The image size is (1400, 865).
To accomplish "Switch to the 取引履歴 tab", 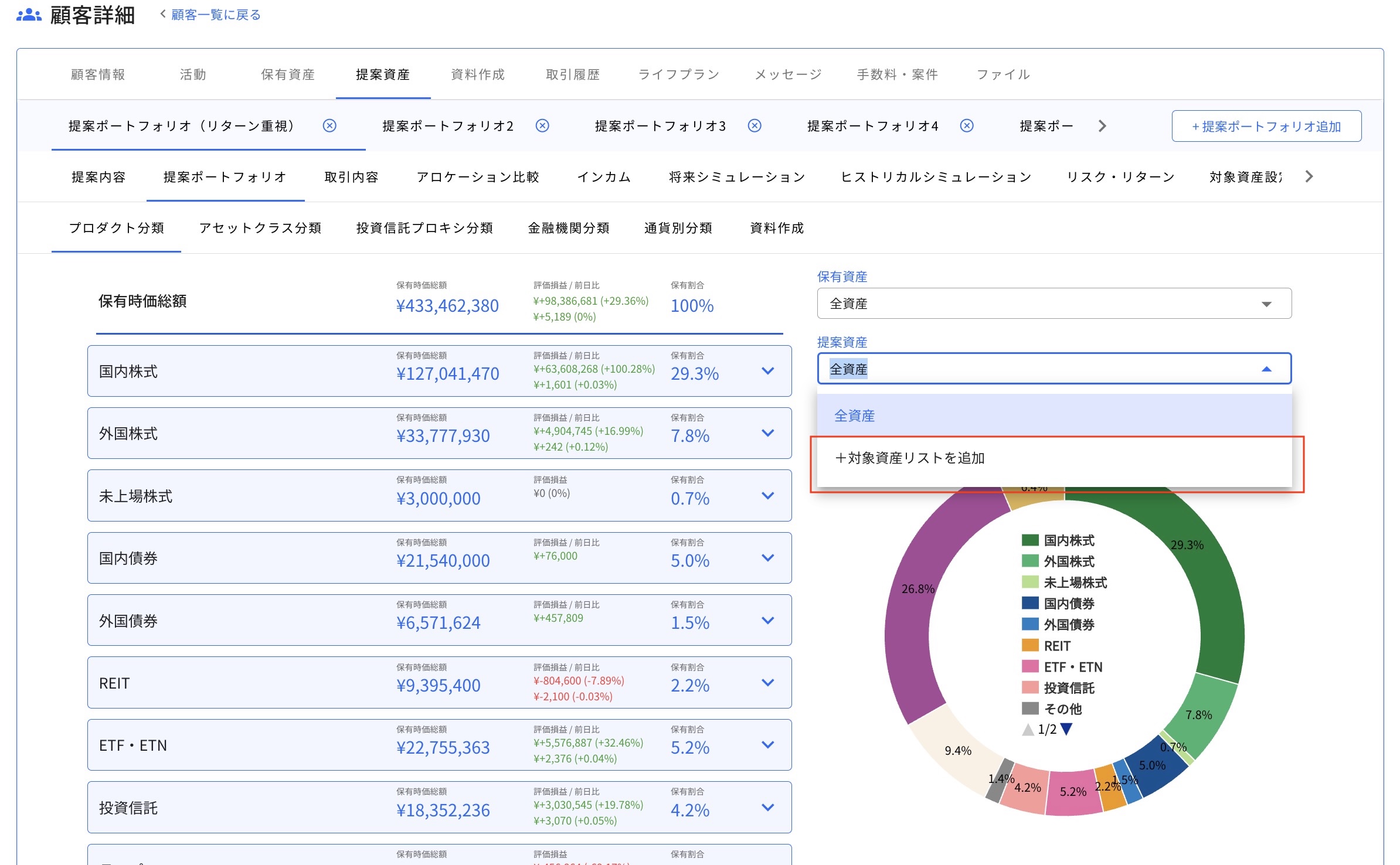I will 573,74.
